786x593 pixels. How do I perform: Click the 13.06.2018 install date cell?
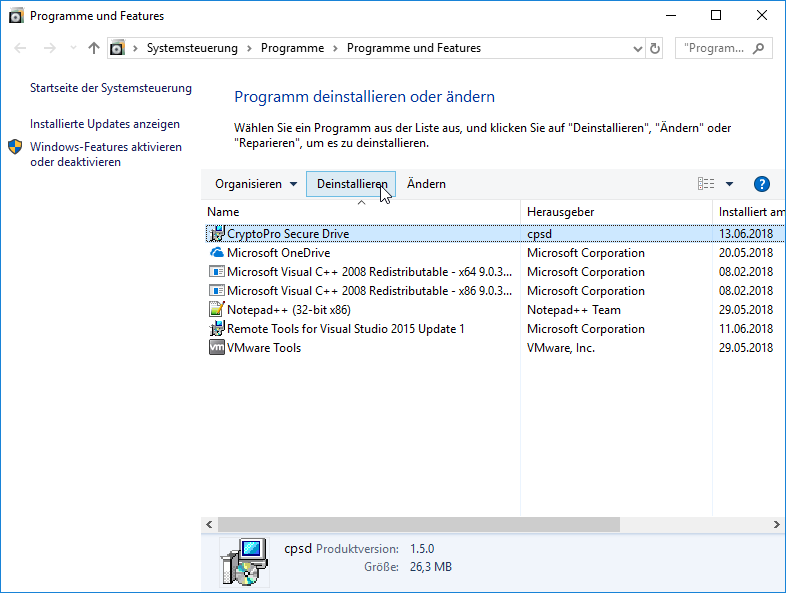[x=746, y=234]
